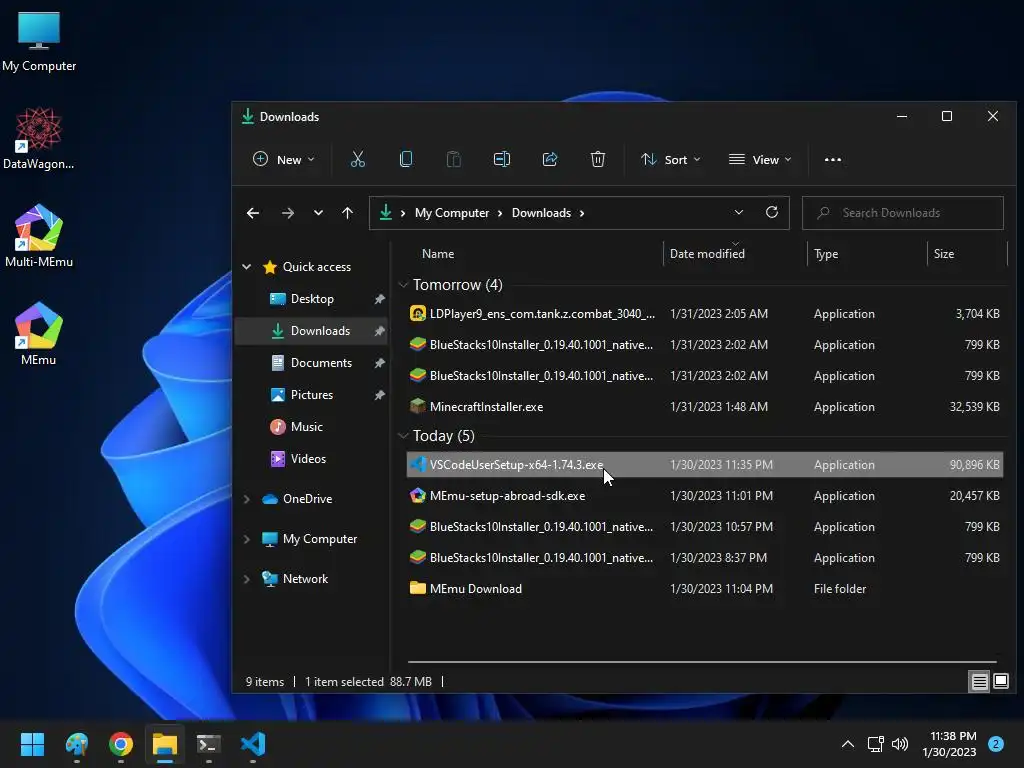The image size is (1024, 768).
Task: Select the Multi-MEmu desktop shortcut
Action: [39, 236]
